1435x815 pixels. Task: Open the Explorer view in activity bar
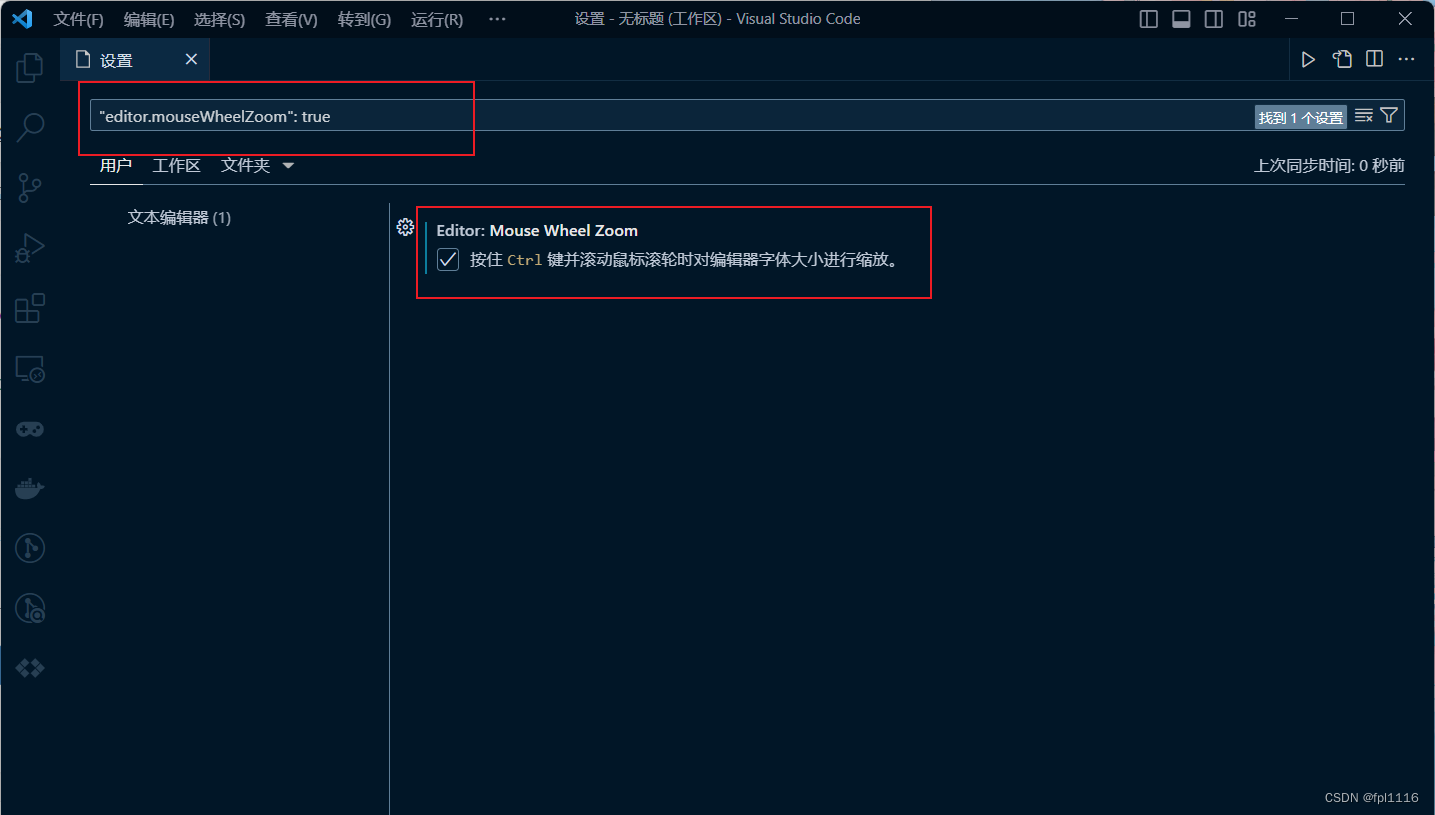[30, 68]
